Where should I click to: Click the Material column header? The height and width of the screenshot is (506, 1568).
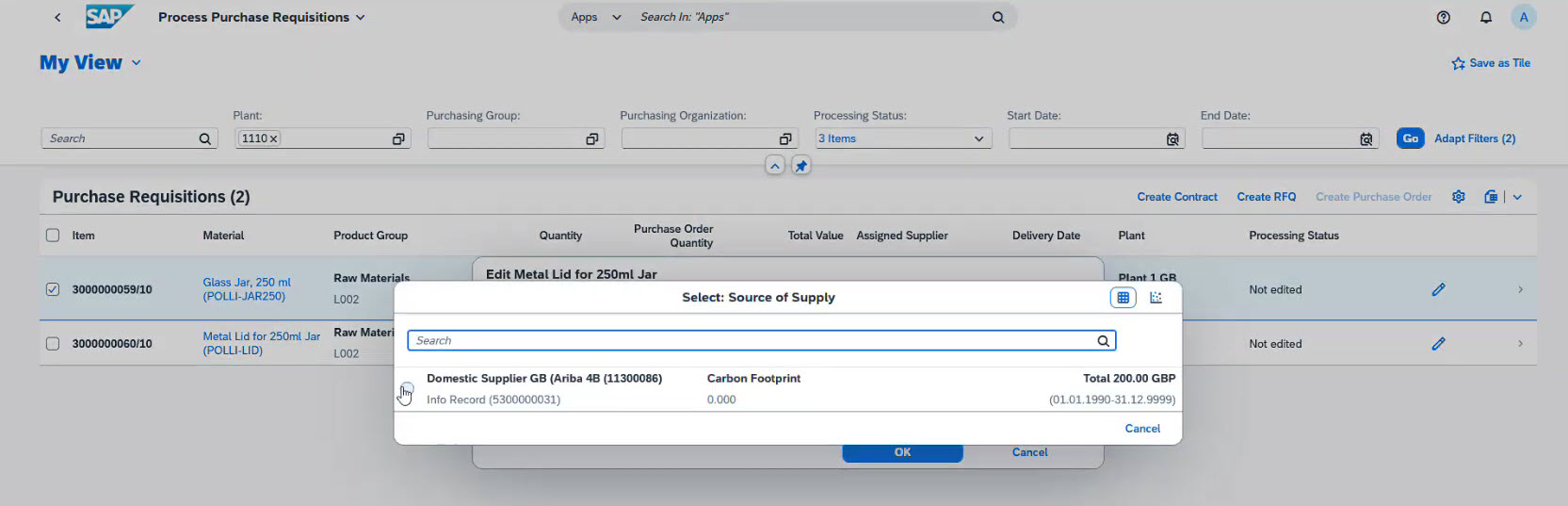(x=223, y=236)
